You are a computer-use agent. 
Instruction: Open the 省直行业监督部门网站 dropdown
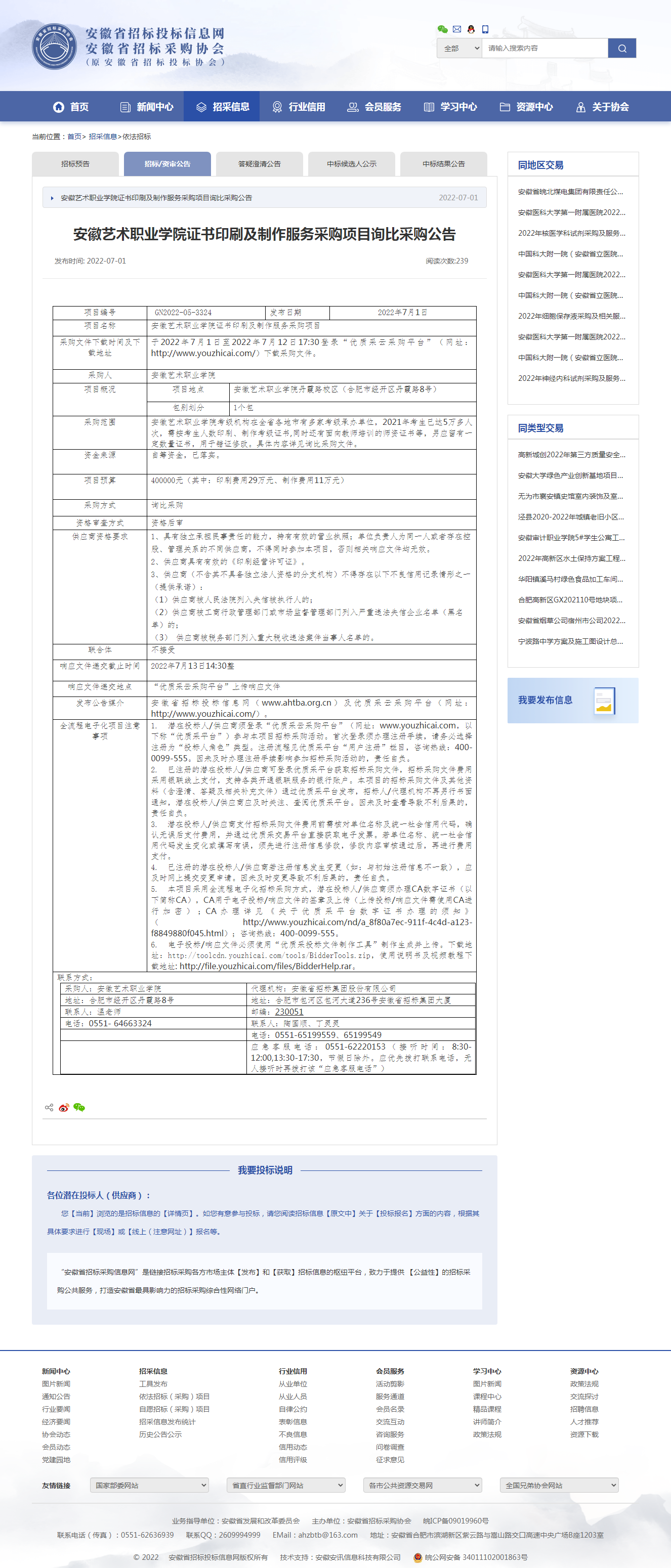coord(285,1485)
